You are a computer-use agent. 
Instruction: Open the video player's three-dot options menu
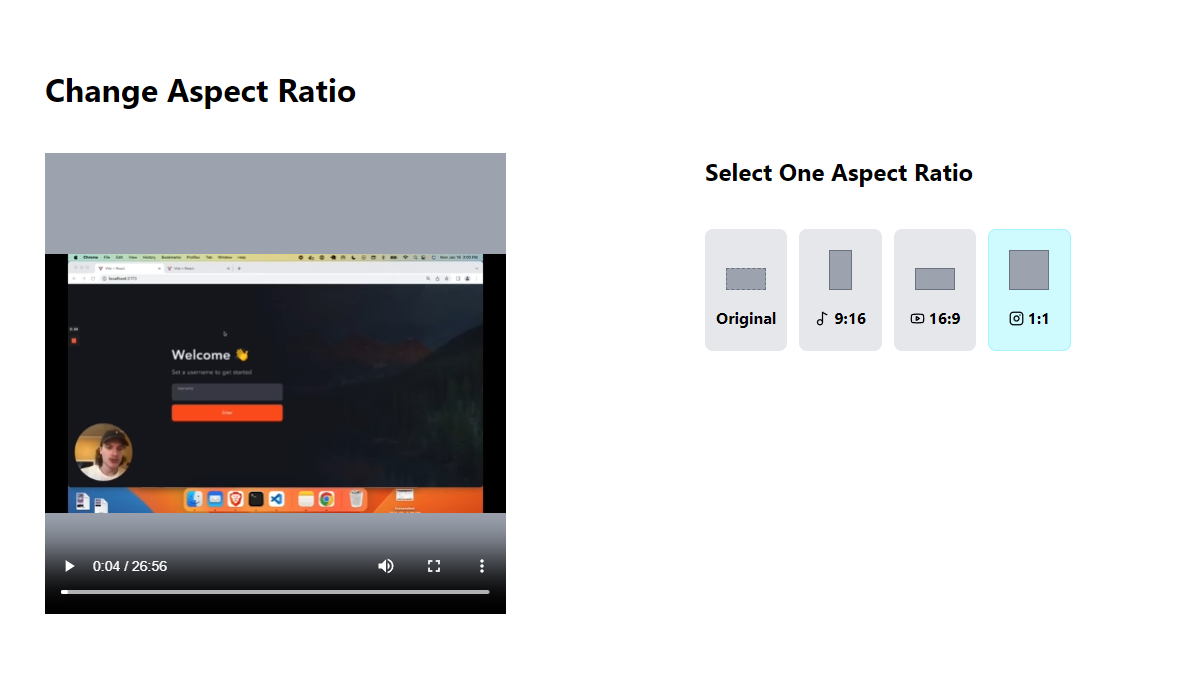pos(482,566)
